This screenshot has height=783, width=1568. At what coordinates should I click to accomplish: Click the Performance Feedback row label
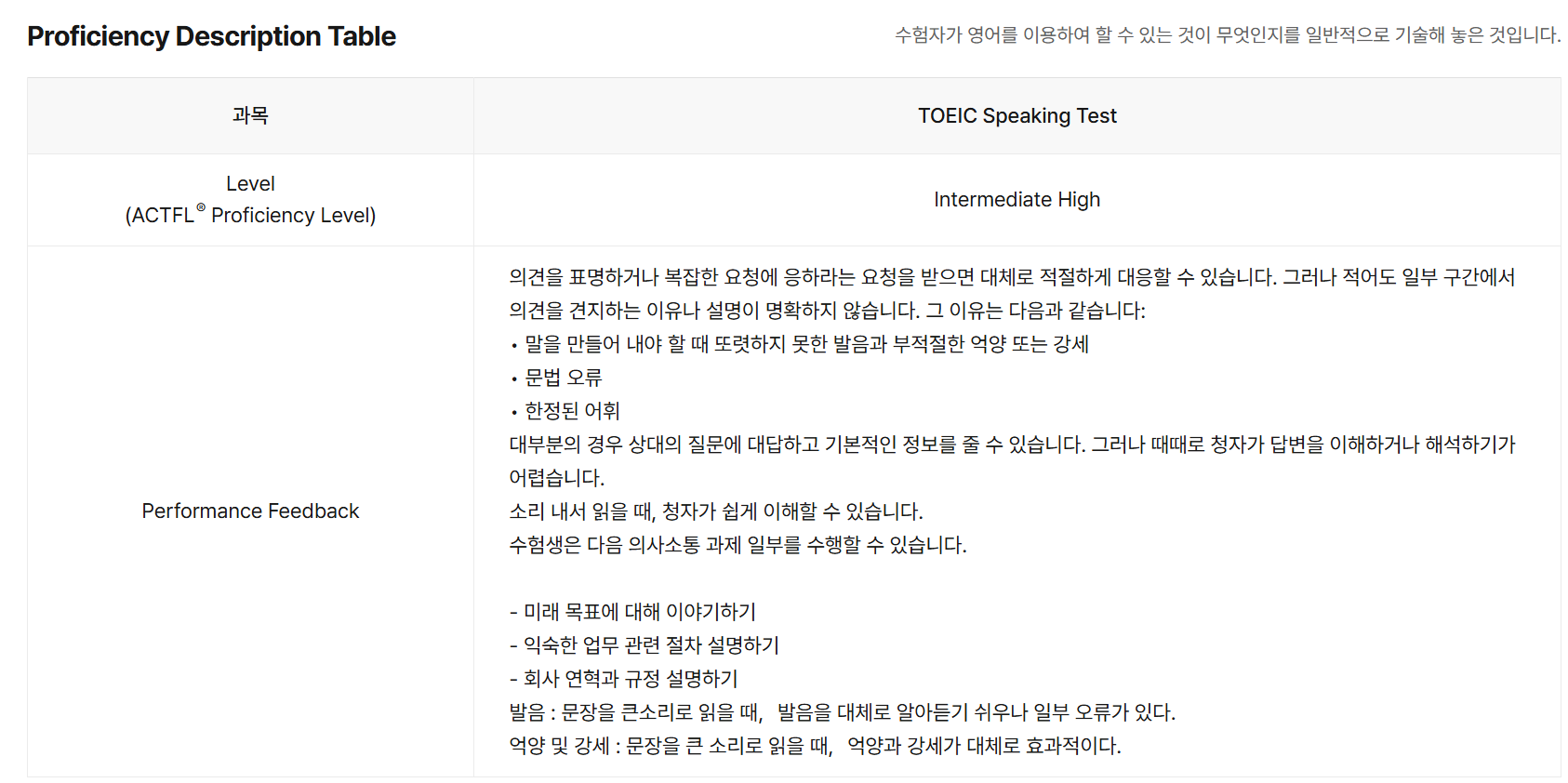click(x=250, y=511)
